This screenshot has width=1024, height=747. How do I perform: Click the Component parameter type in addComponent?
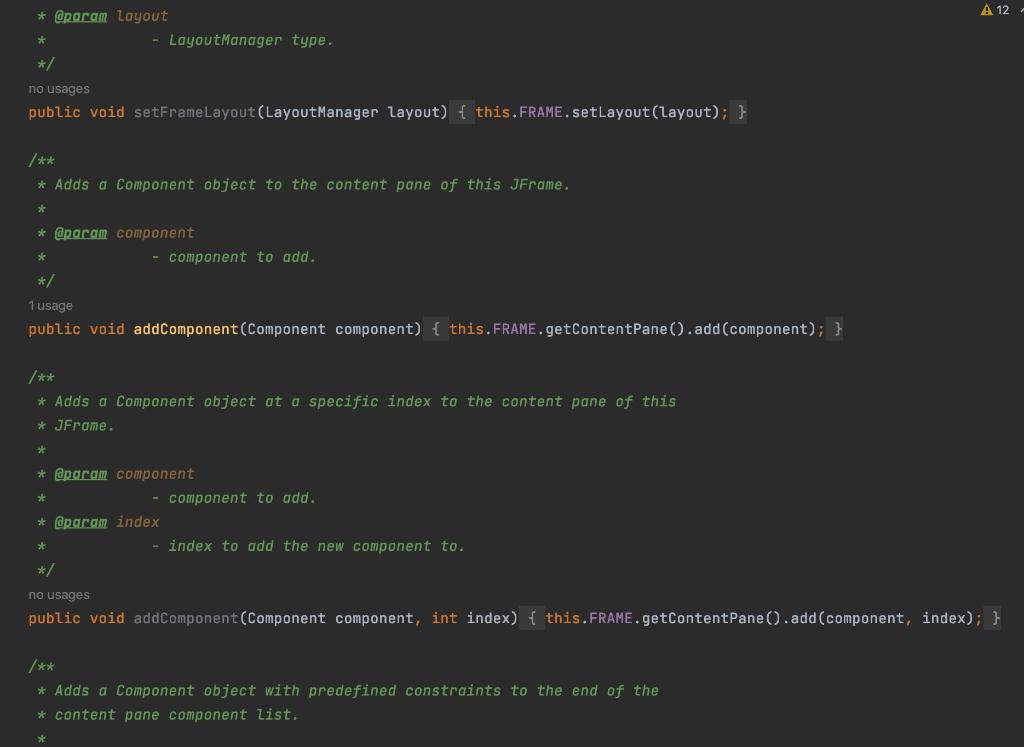point(287,328)
